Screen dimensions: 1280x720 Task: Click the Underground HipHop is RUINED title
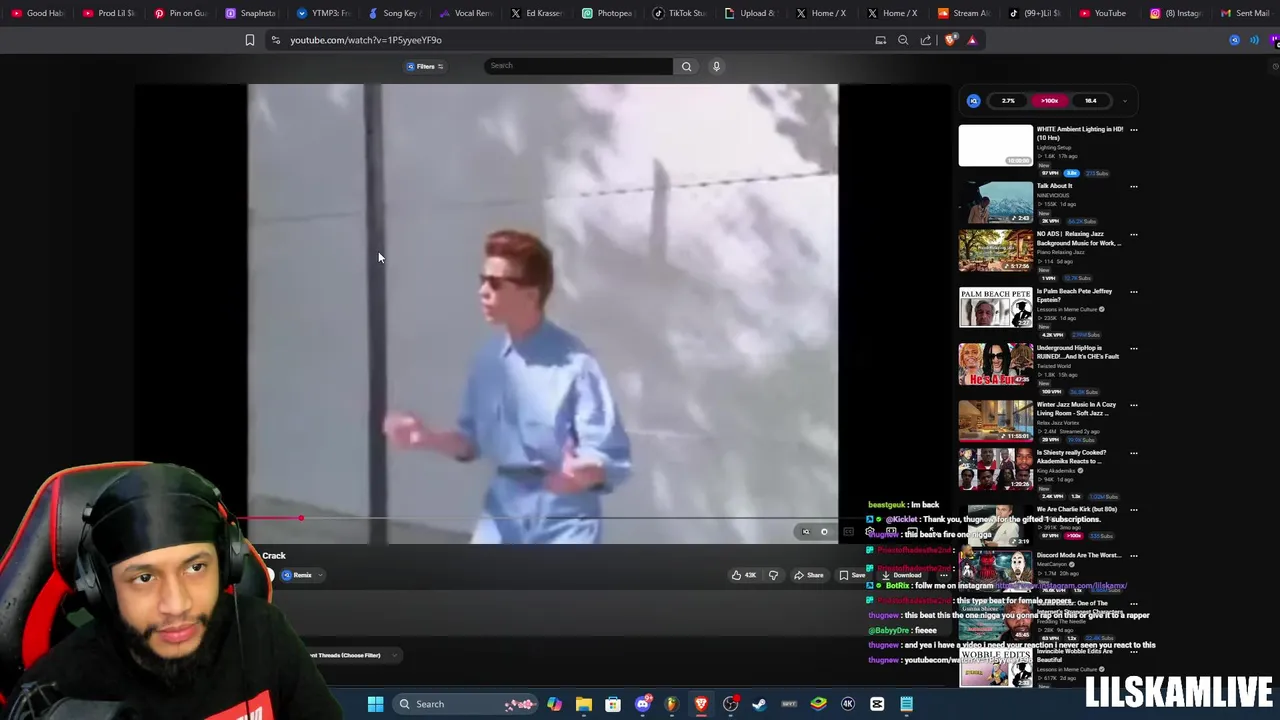click(1077, 352)
